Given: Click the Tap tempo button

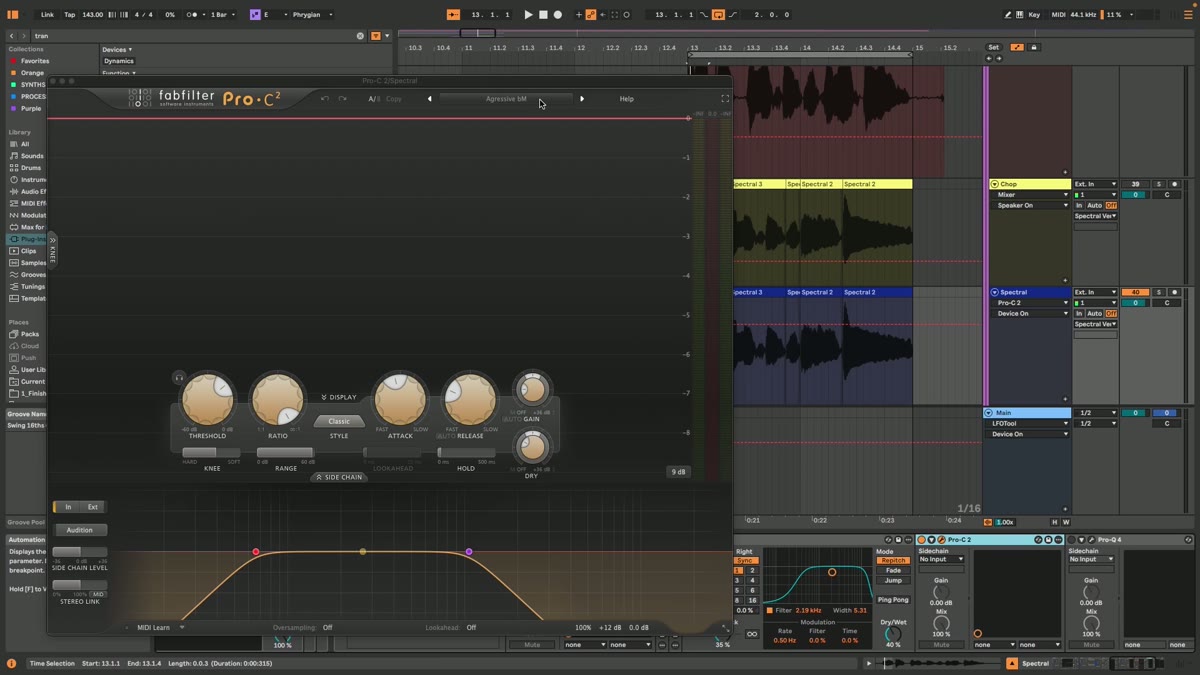Looking at the screenshot, I should tap(69, 15).
